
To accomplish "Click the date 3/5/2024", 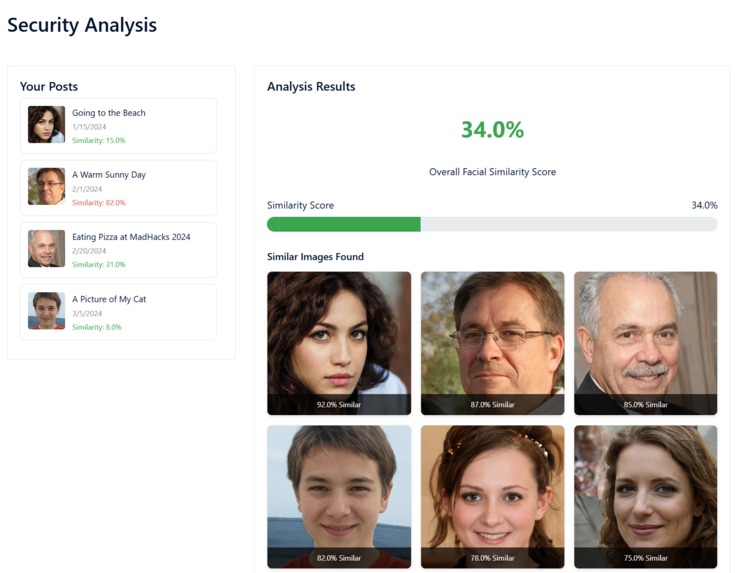I will (87, 314).
